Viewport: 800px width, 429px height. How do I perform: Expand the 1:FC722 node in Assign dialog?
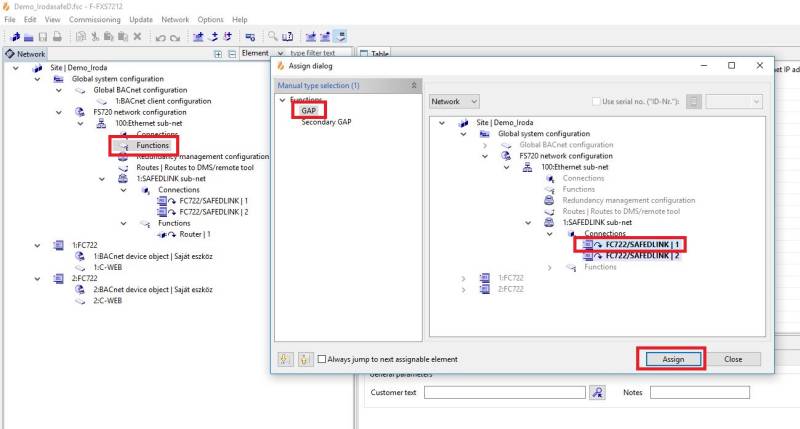(x=463, y=277)
